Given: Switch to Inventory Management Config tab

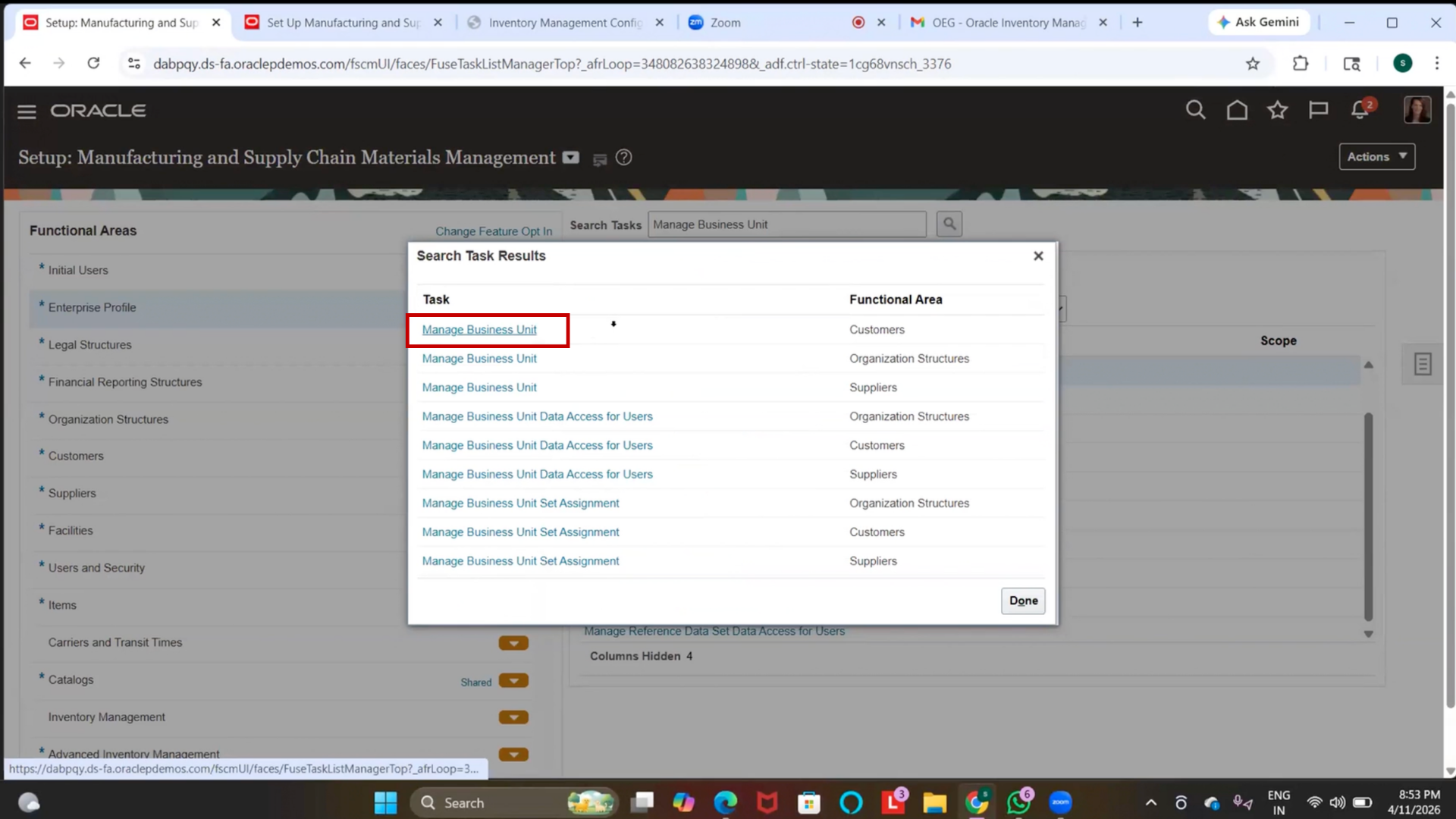Looking at the screenshot, I should pos(565,23).
